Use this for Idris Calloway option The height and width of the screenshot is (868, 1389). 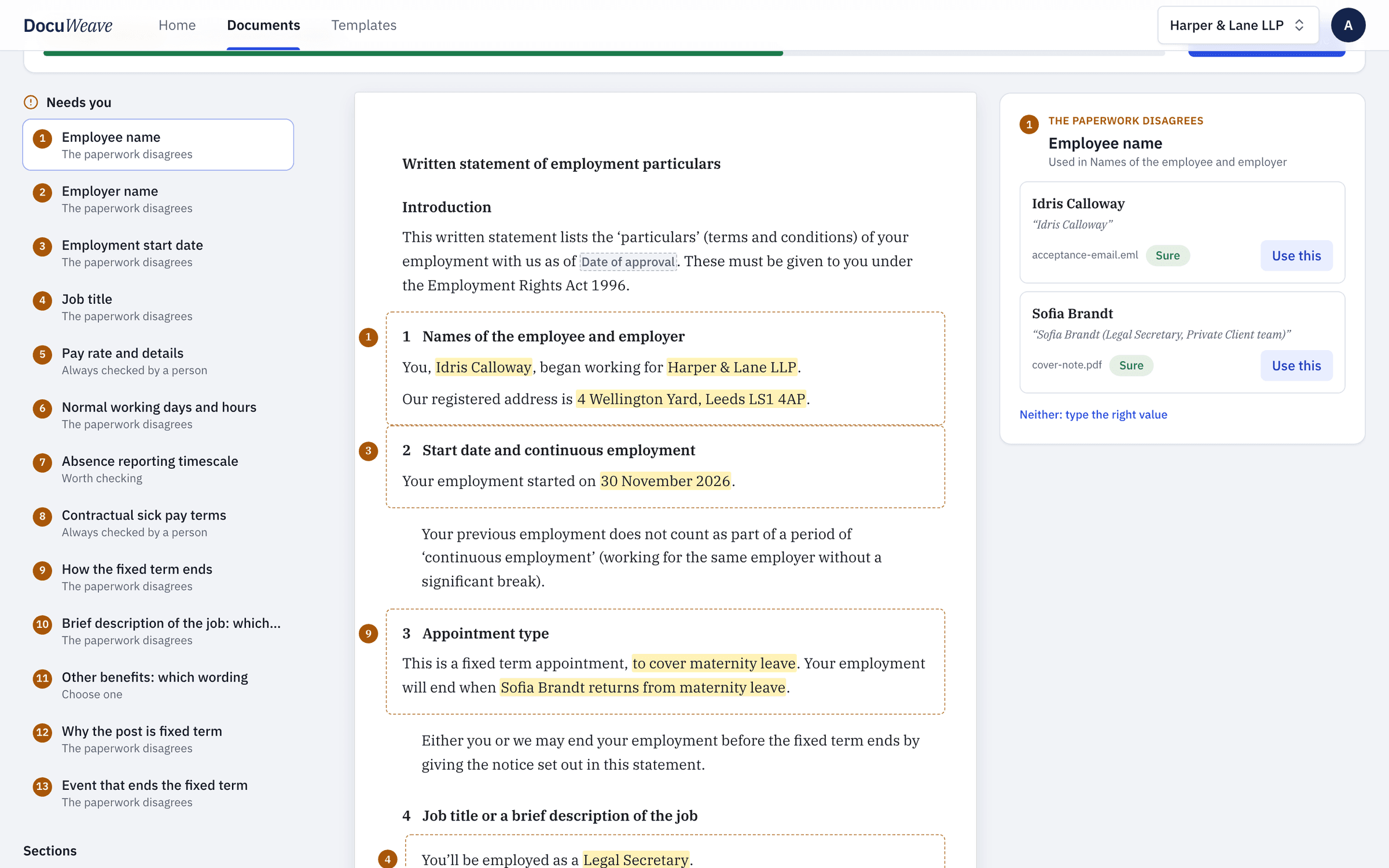[x=1296, y=256]
